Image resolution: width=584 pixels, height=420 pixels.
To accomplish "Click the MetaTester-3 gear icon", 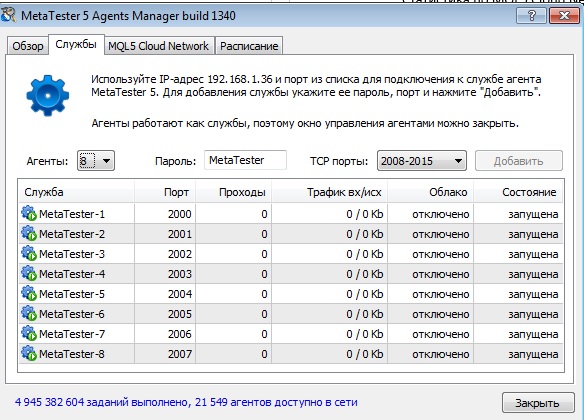I will point(29,254).
